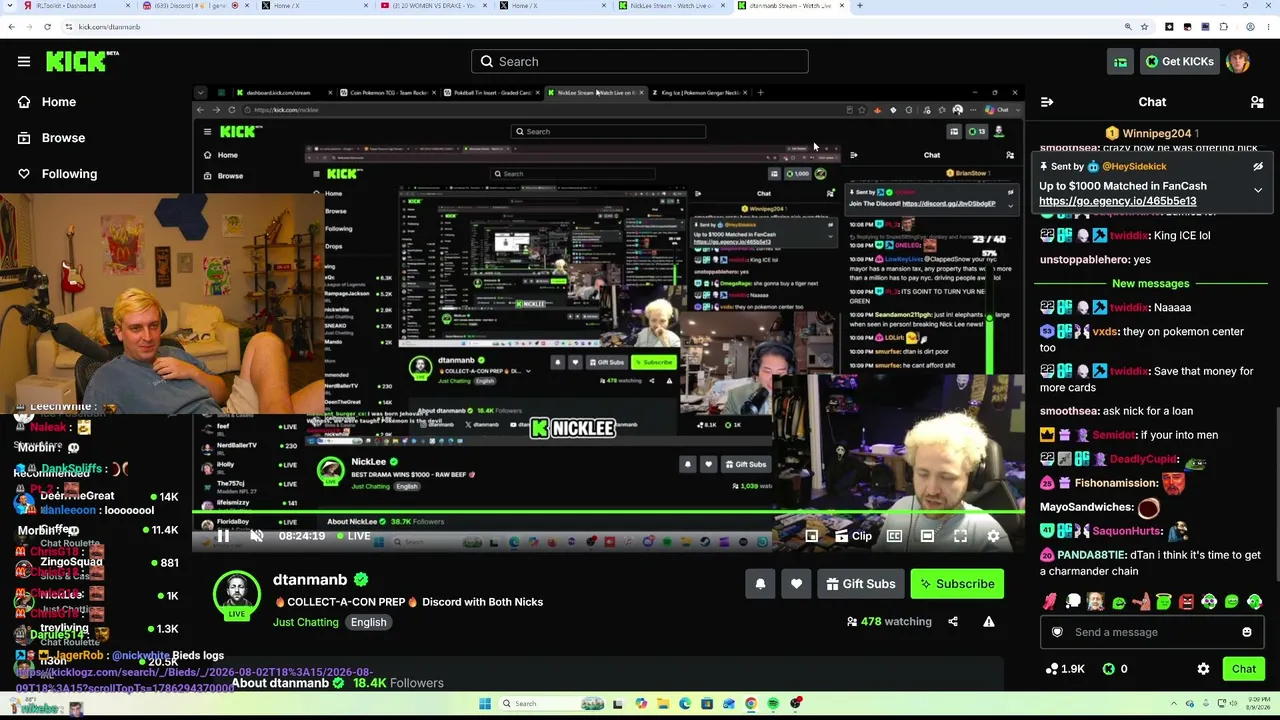Insert the red angry face quick emote
Image resolution: width=1280 pixels, height=720 pixels.
point(1186,602)
